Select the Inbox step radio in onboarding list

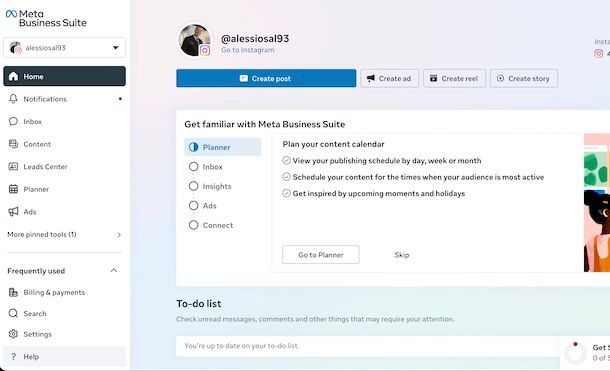pos(193,166)
